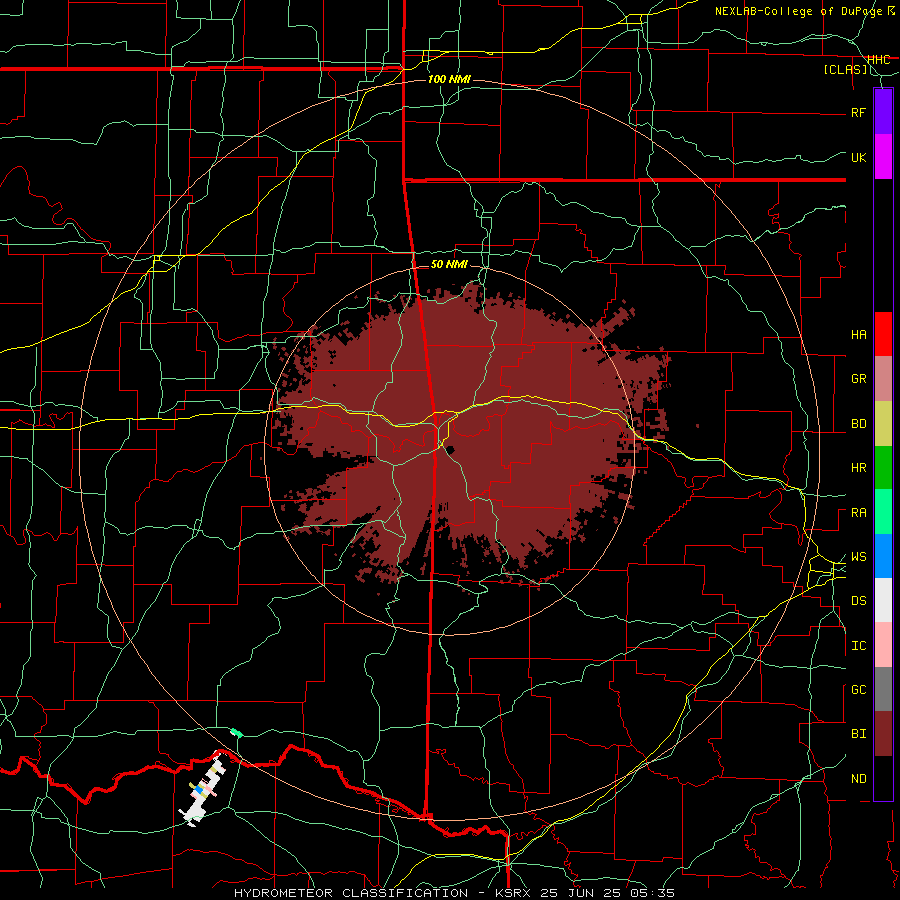Click the 50 NMI range ring label
This screenshot has width=900, height=900.
tap(449, 264)
